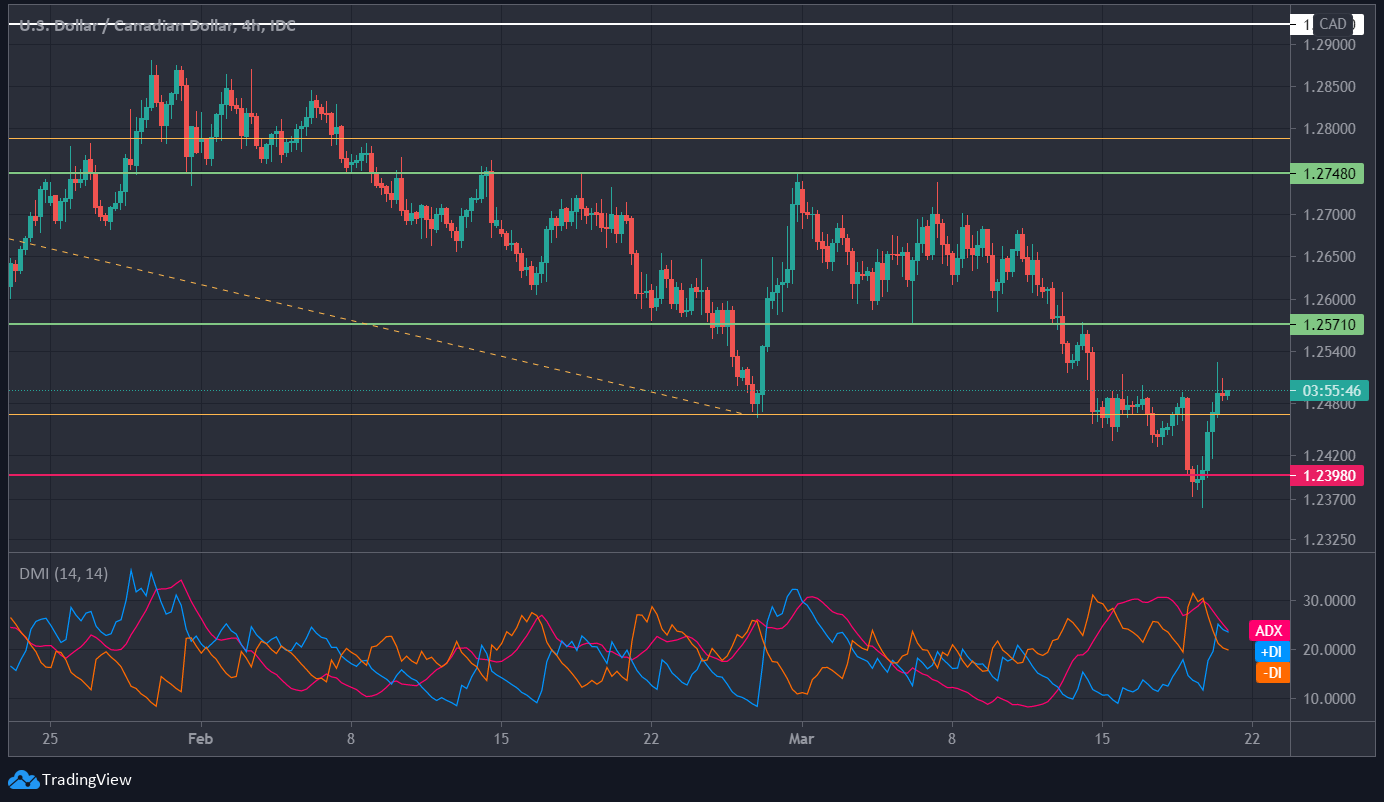The height and width of the screenshot is (802, 1384).
Task: Click 1.25400 on the price axis
Action: click(x=1329, y=352)
